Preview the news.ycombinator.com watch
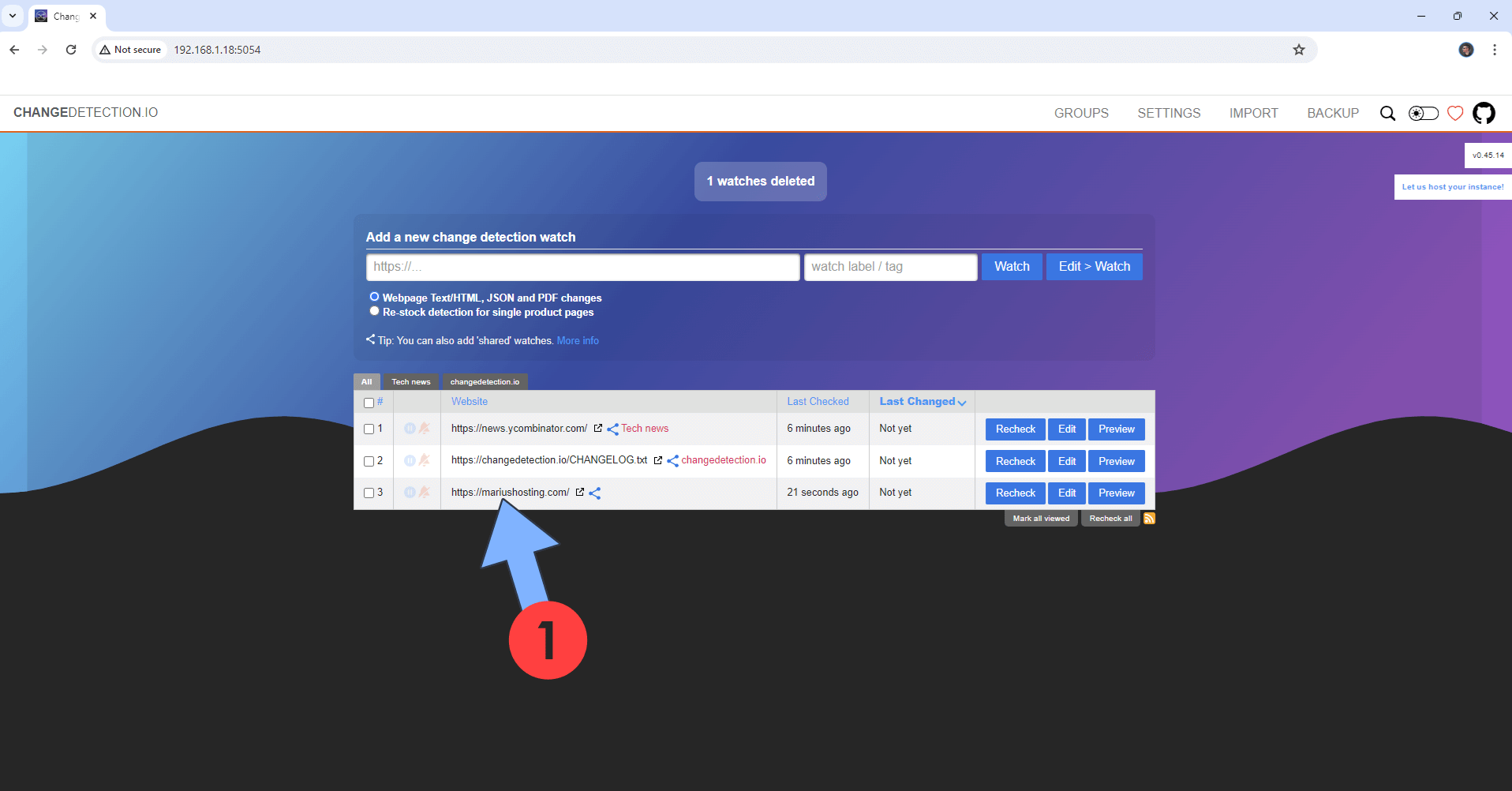The image size is (1512, 791). 1117,429
